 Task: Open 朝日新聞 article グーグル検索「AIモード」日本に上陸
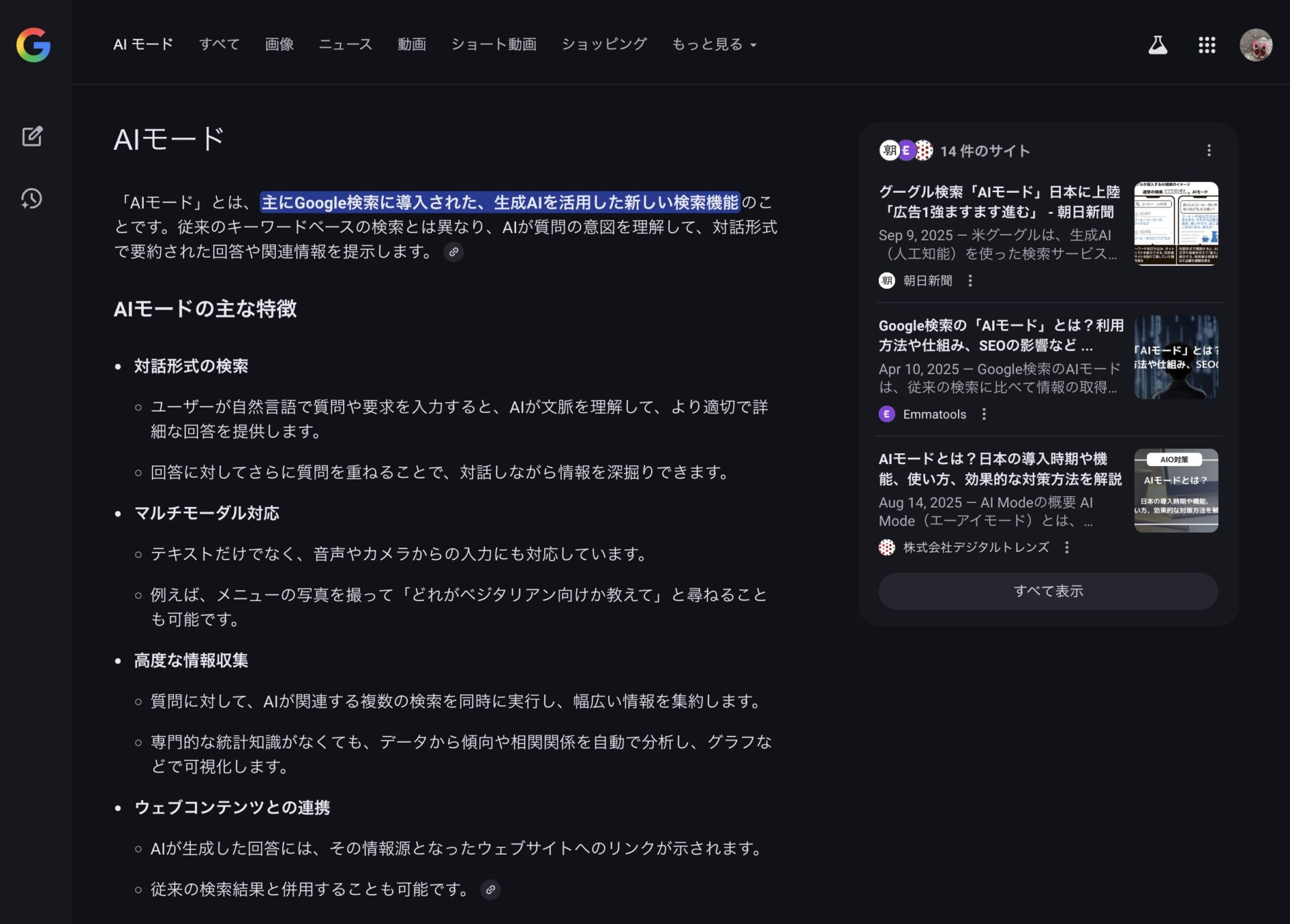1000,202
